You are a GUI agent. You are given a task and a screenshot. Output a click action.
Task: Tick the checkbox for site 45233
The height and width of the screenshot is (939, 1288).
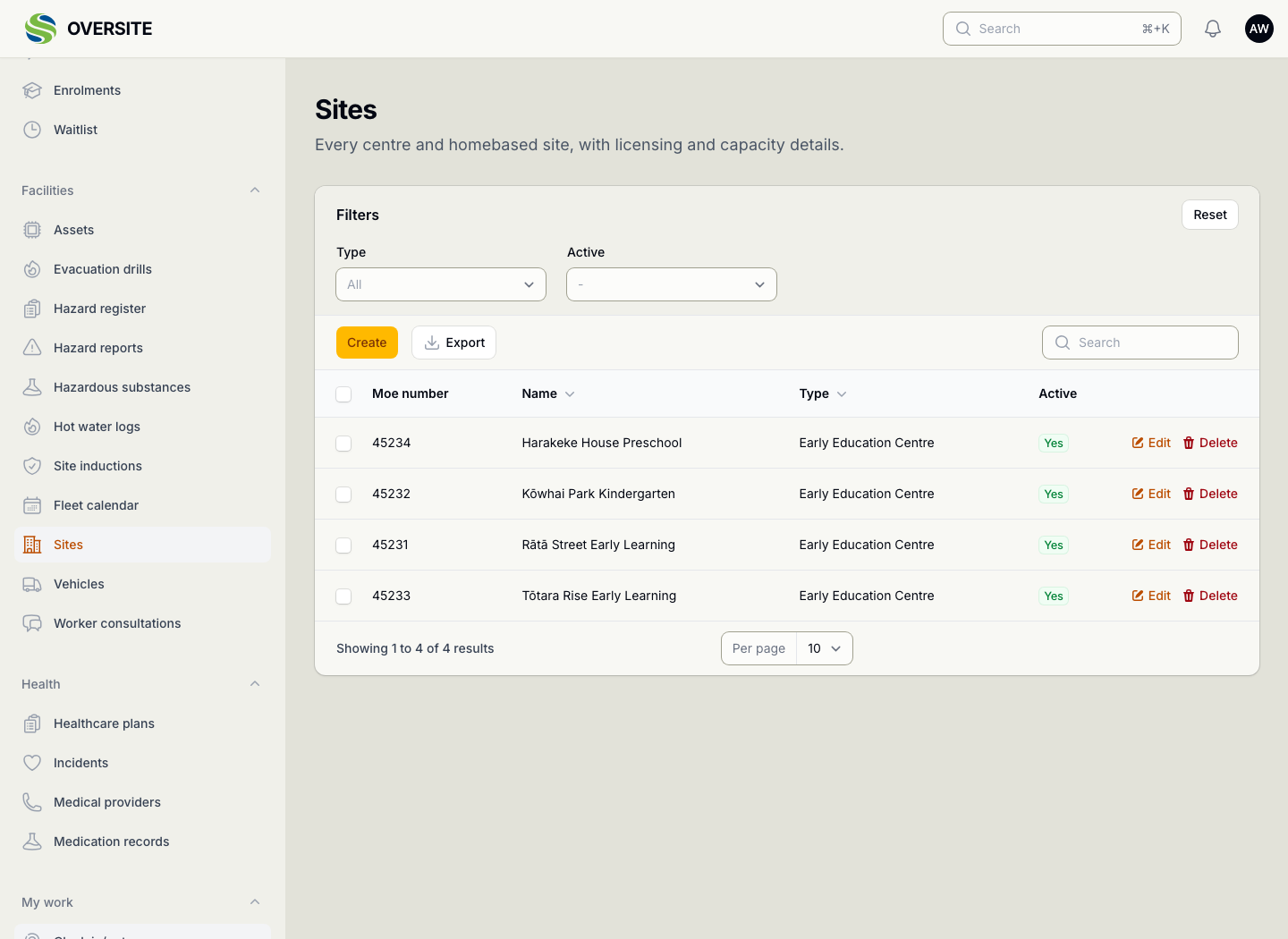(343, 596)
